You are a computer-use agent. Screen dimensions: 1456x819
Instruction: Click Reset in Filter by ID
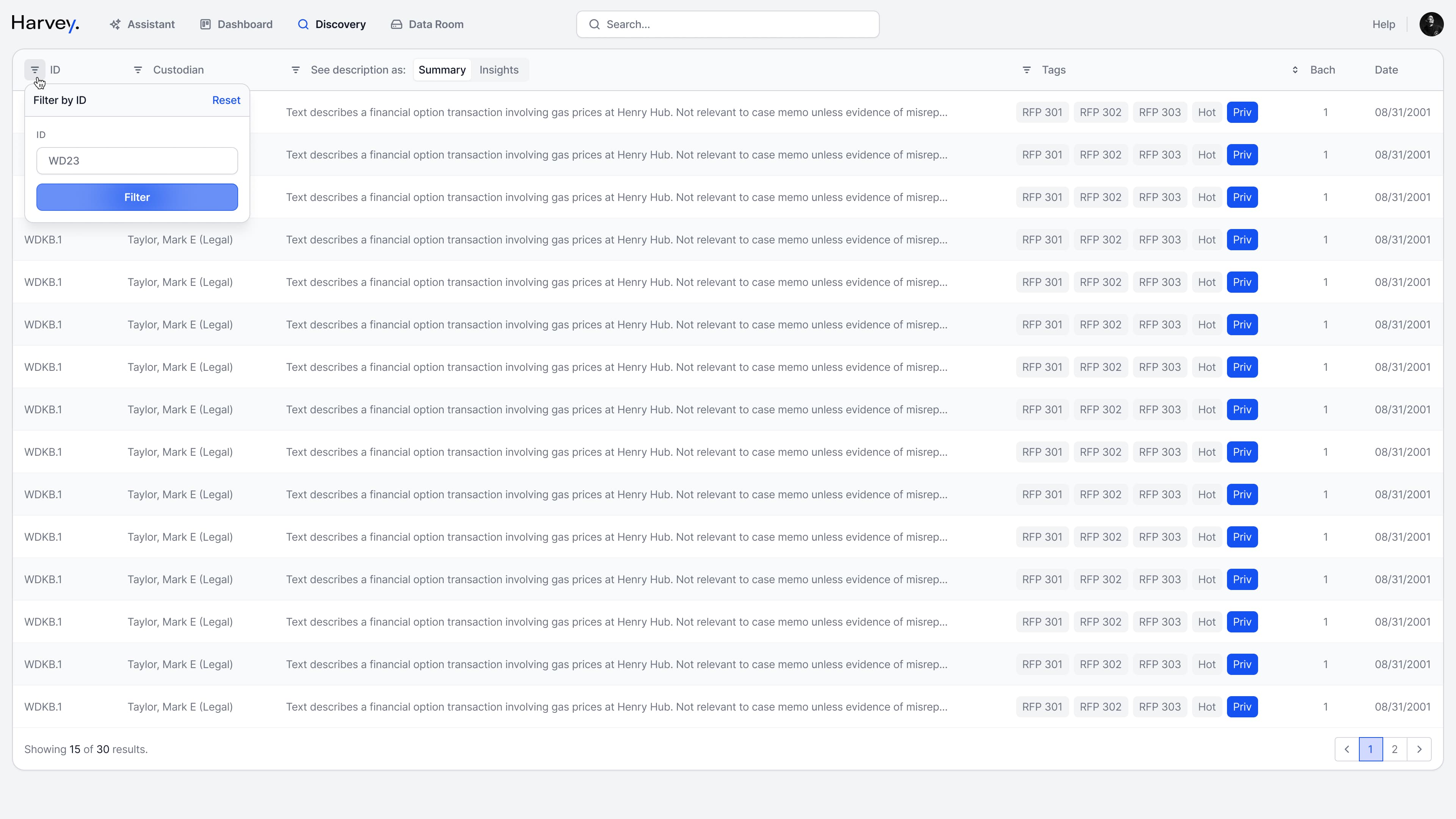(226, 100)
